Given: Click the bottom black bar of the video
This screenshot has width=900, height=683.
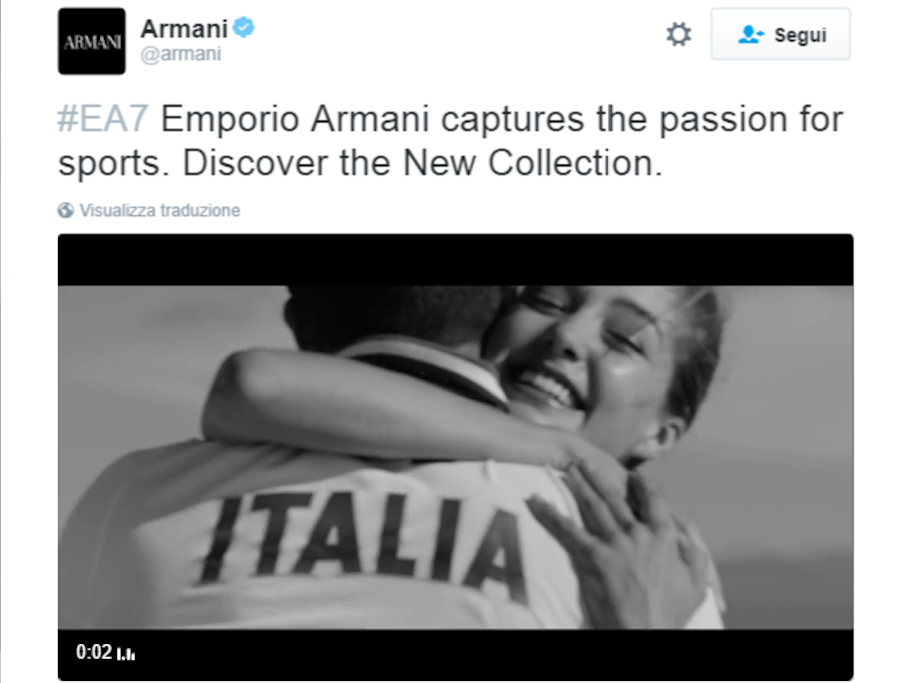Looking at the screenshot, I should [x=455, y=655].
